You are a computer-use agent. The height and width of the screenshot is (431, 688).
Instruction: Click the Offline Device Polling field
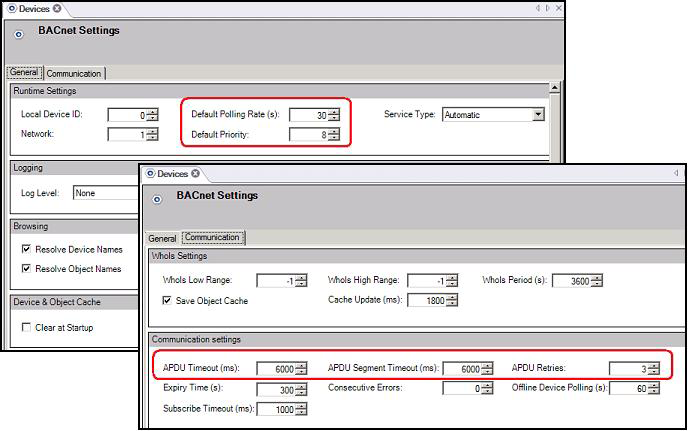pyautogui.click(x=628, y=388)
